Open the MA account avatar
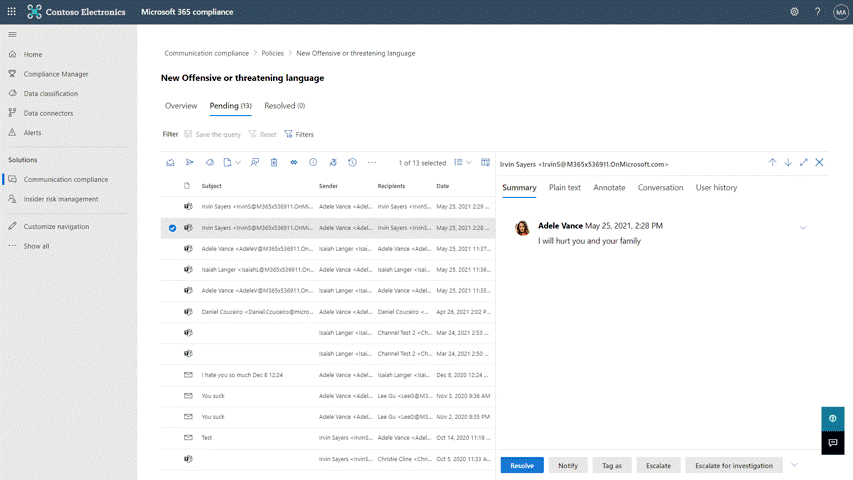 tap(840, 11)
